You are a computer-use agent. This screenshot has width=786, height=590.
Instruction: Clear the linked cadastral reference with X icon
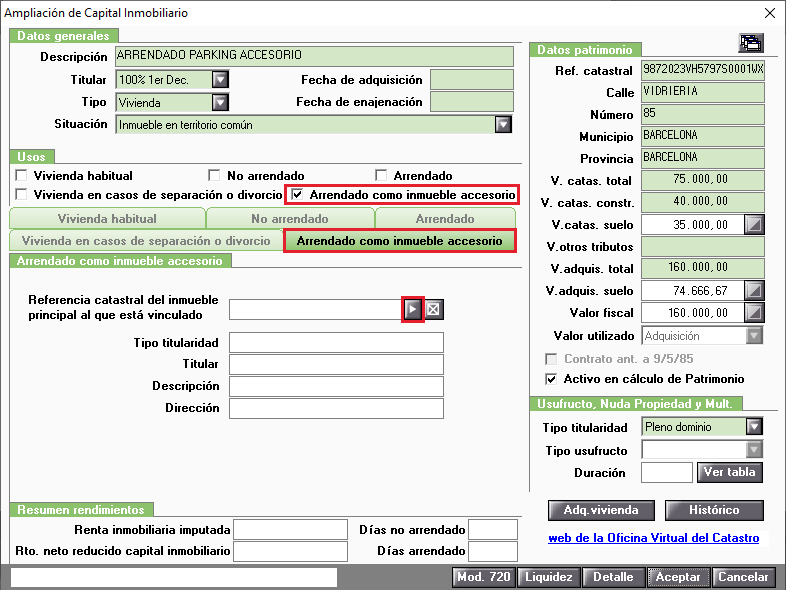pyautogui.click(x=434, y=309)
